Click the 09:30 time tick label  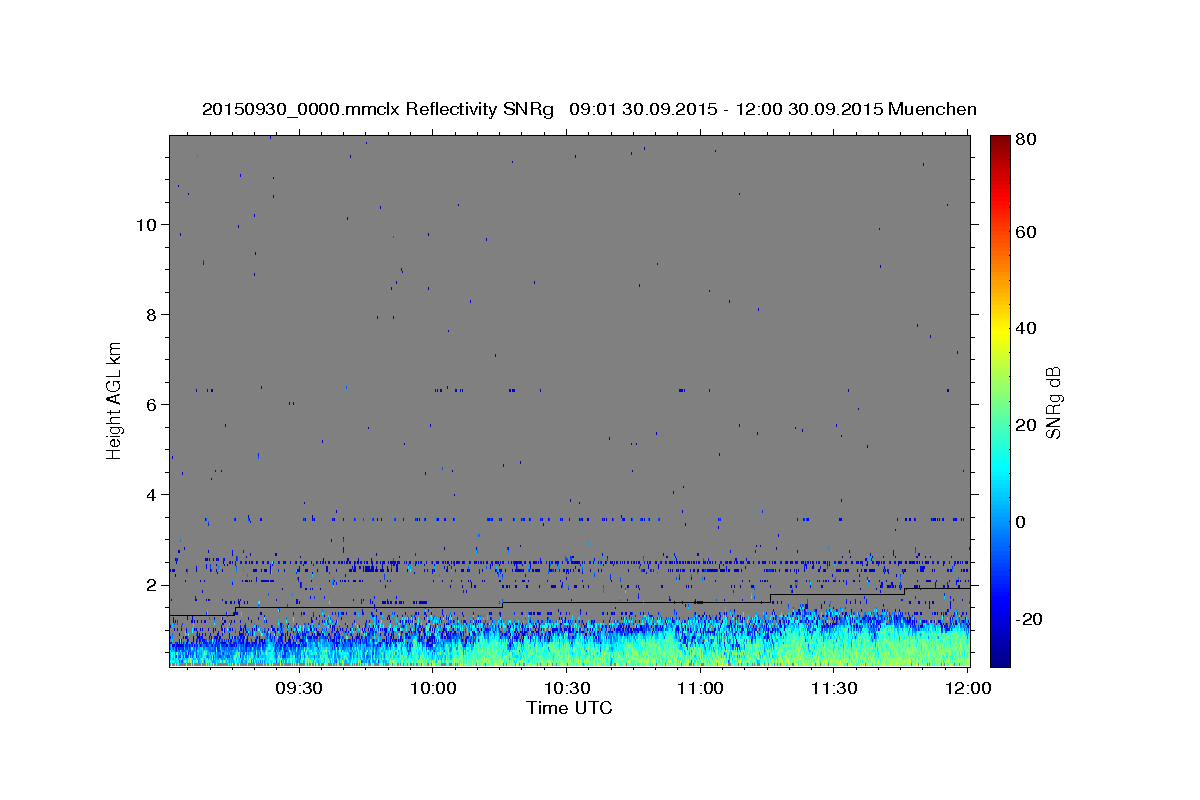click(298, 688)
